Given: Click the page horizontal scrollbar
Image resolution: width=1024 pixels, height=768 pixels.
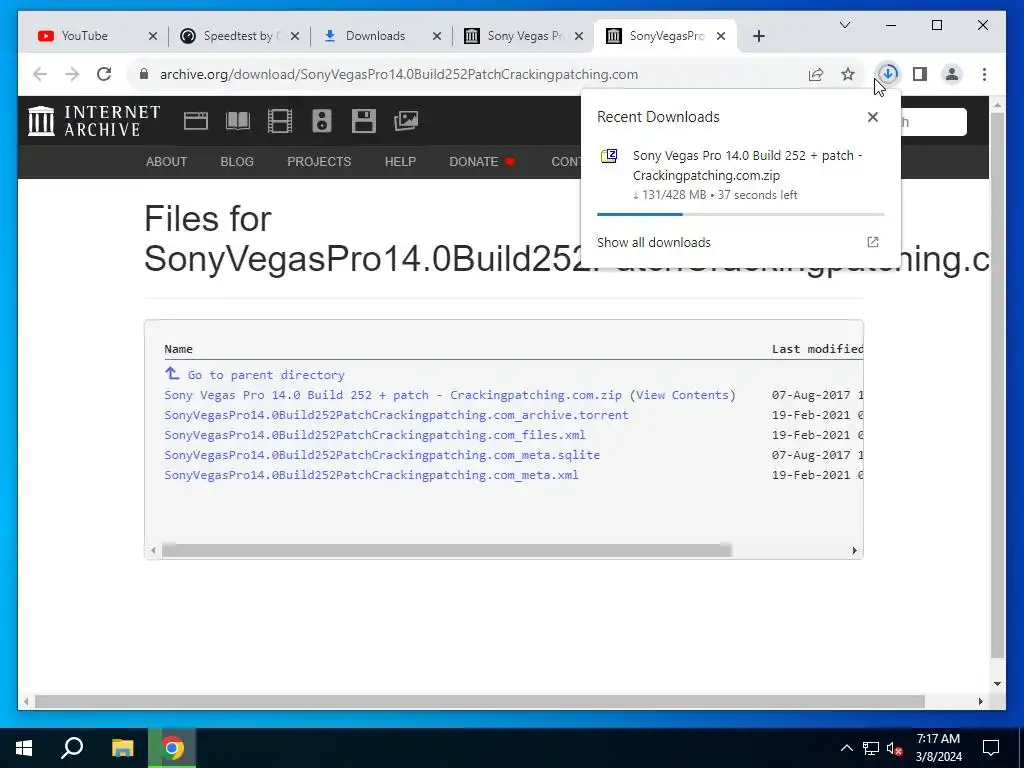Looking at the screenshot, I should pyautogui.click(x=480, y=701).
